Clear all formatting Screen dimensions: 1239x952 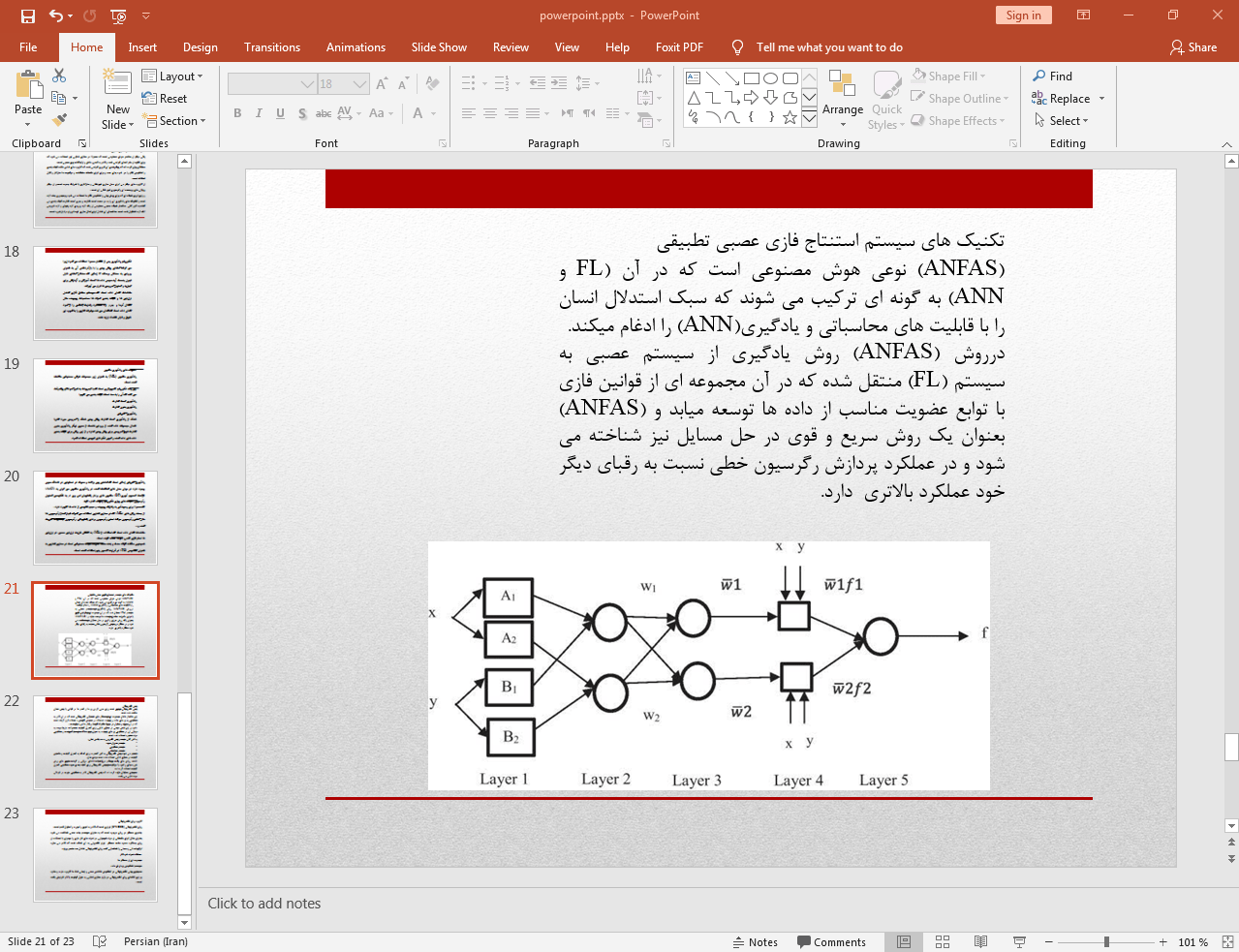click(x=432, y=84)
